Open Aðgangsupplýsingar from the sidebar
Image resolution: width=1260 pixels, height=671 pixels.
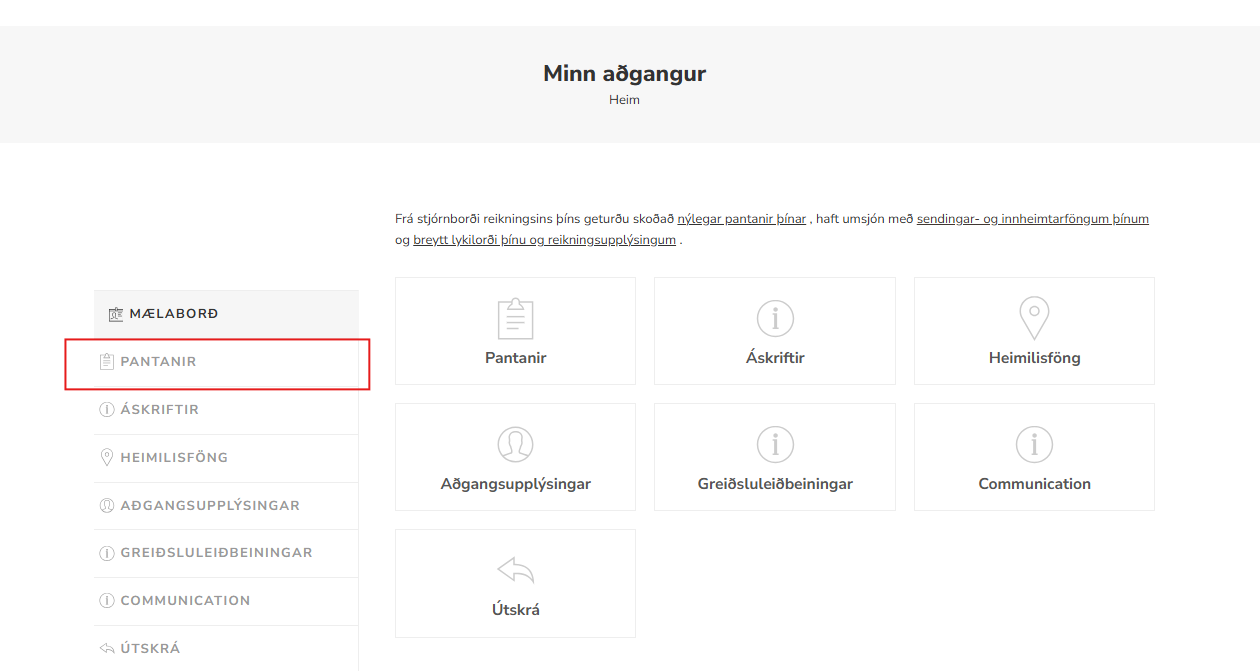pos(210,506)
